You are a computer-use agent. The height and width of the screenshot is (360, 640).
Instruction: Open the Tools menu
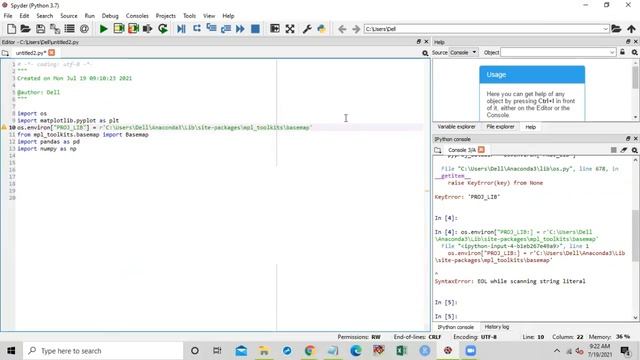tap(189, 16)
